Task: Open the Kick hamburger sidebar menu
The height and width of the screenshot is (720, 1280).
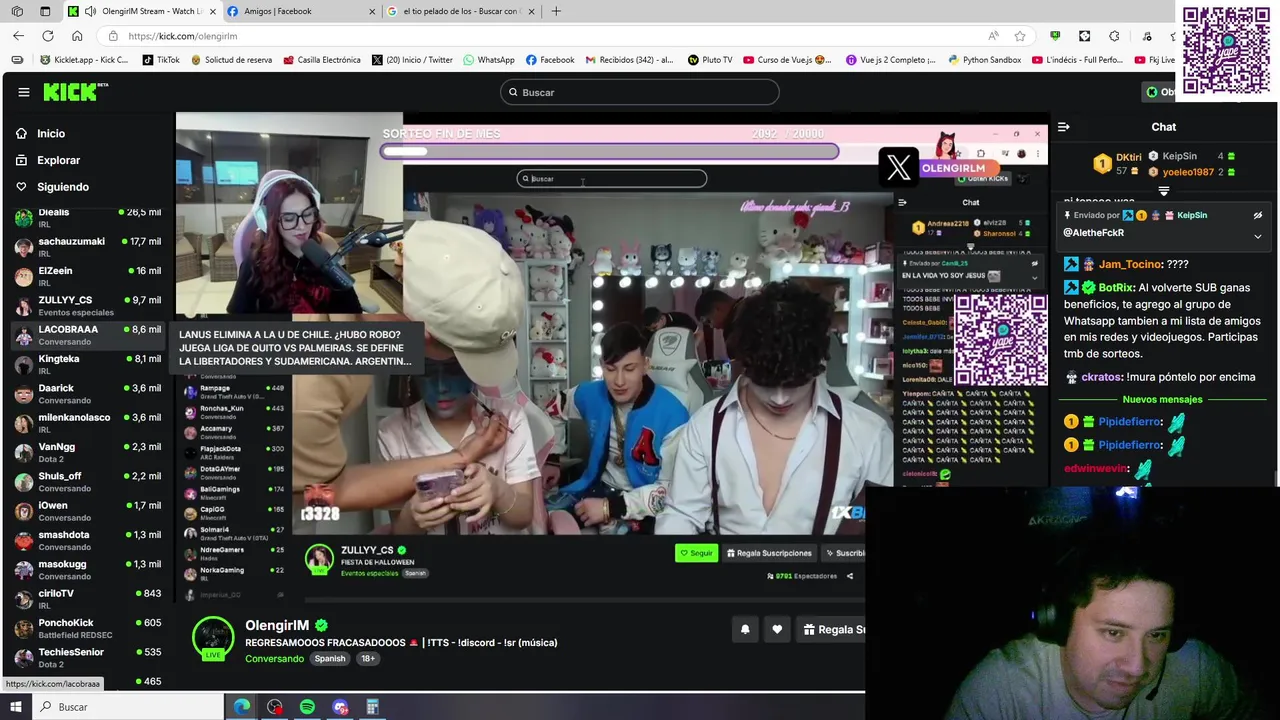Action: (23, 92)
